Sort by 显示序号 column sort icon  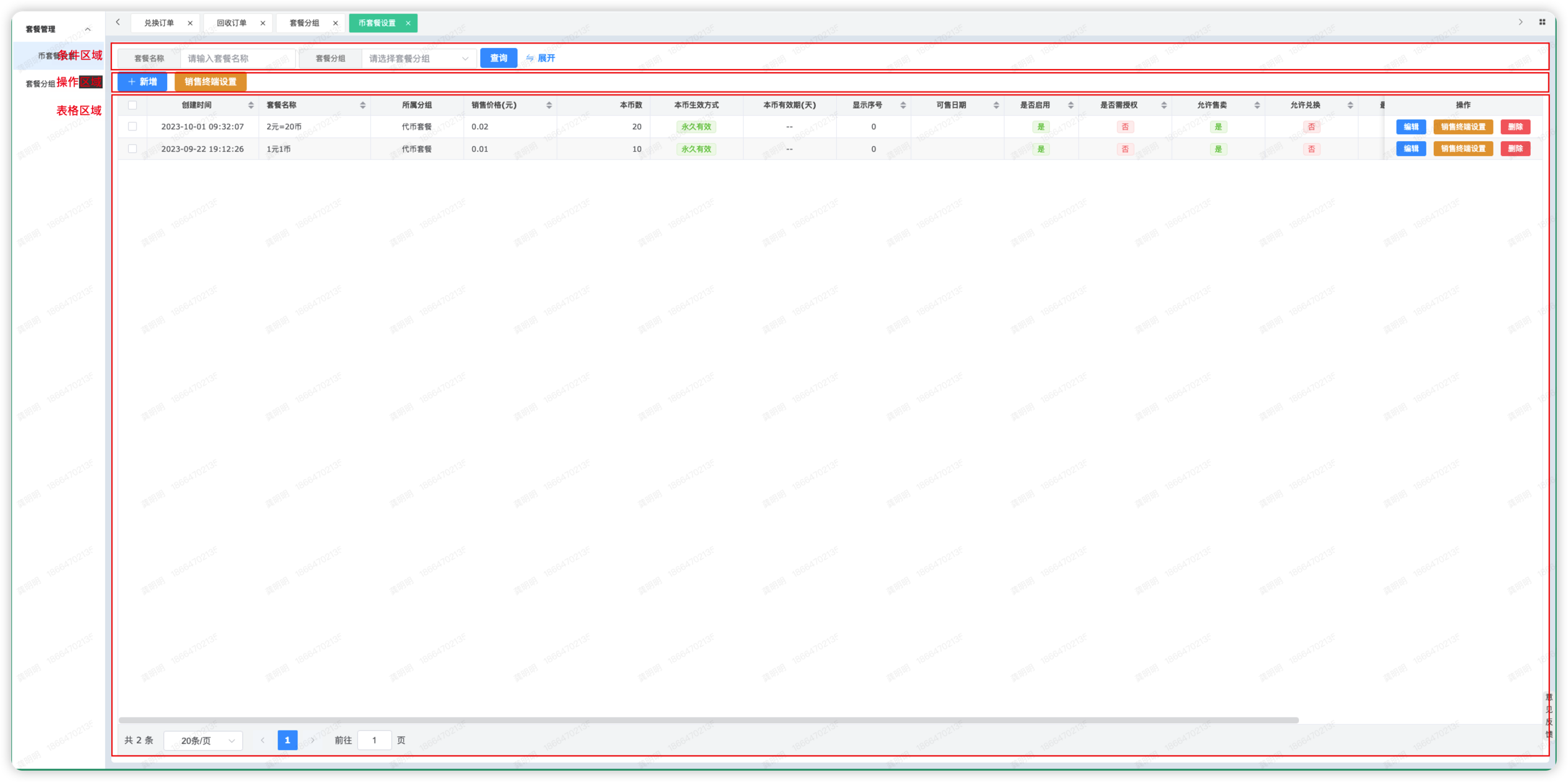(x=903, y=105)
